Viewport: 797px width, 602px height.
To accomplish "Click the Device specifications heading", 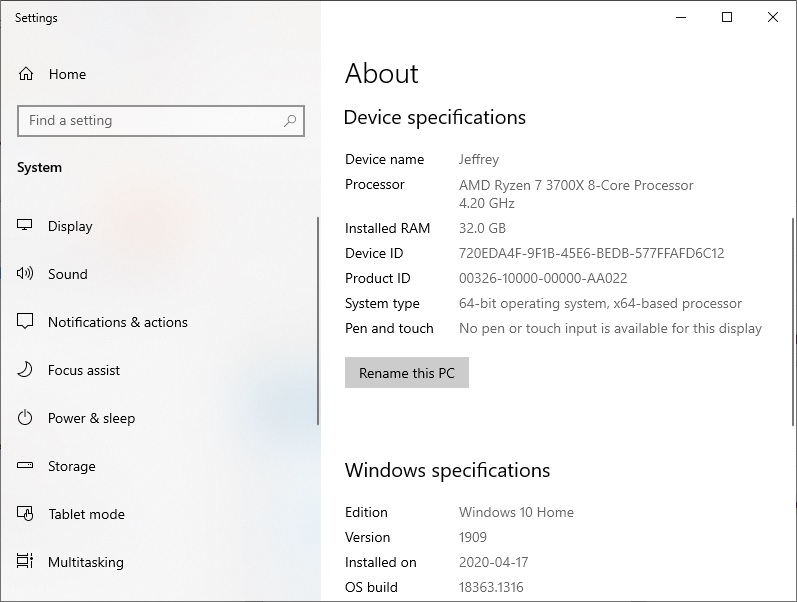I will coord(435,118).
